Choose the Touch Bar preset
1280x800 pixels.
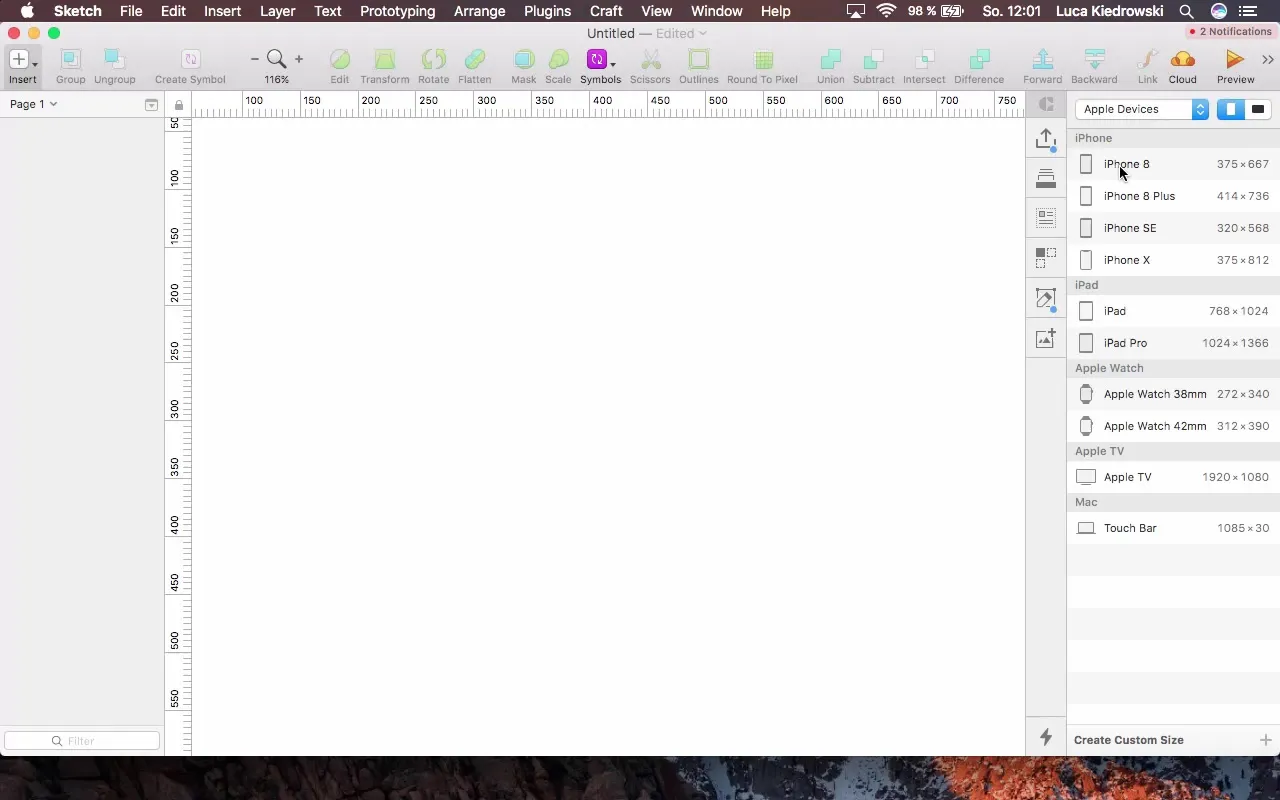point(1173,528)
